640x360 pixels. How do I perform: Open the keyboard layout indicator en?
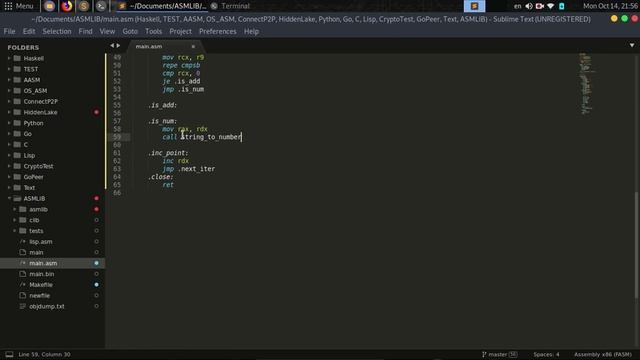[x=517, y=6]
